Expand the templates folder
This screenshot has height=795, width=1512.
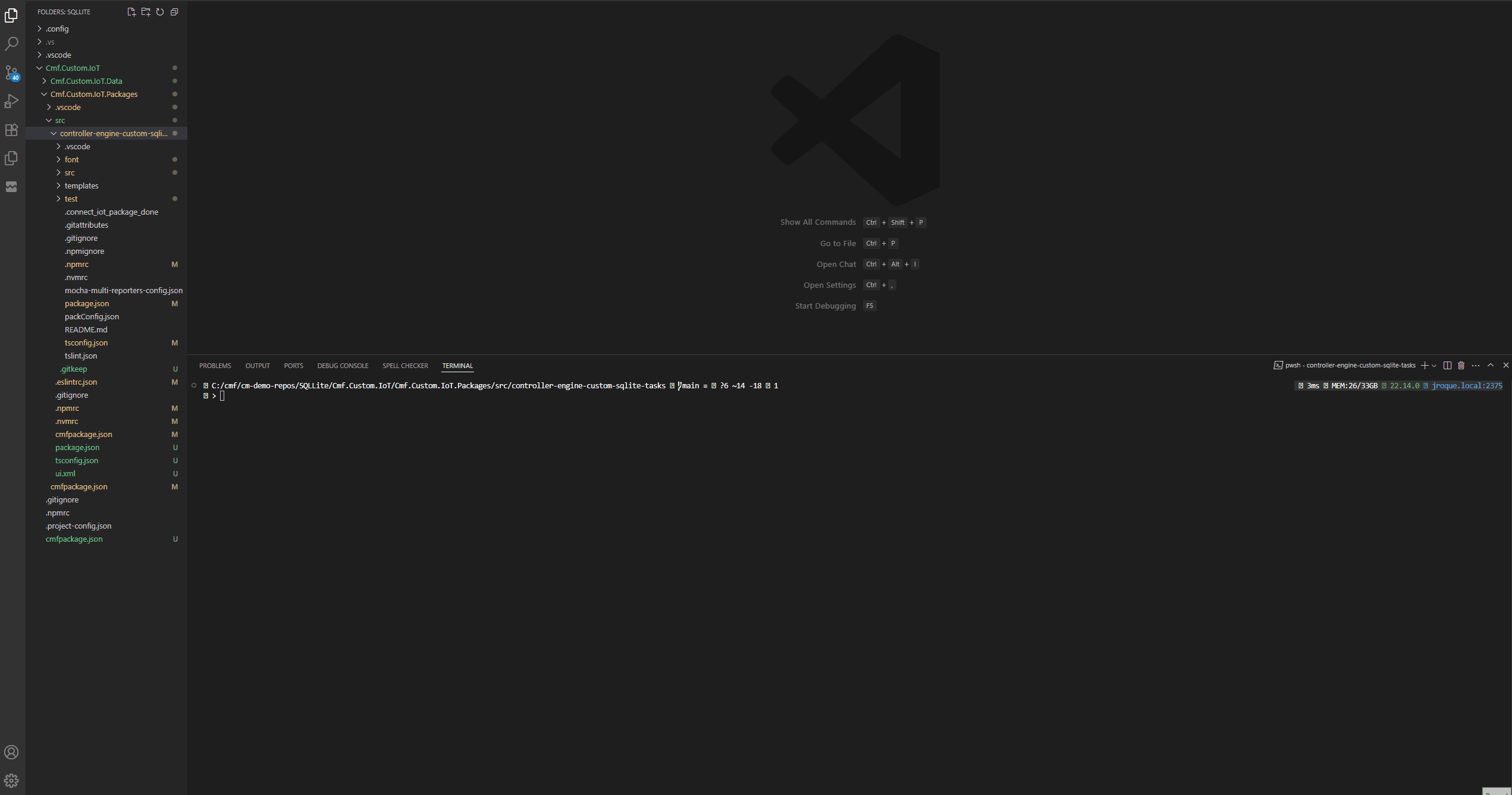pyautogui.click(x=107, y=186)
